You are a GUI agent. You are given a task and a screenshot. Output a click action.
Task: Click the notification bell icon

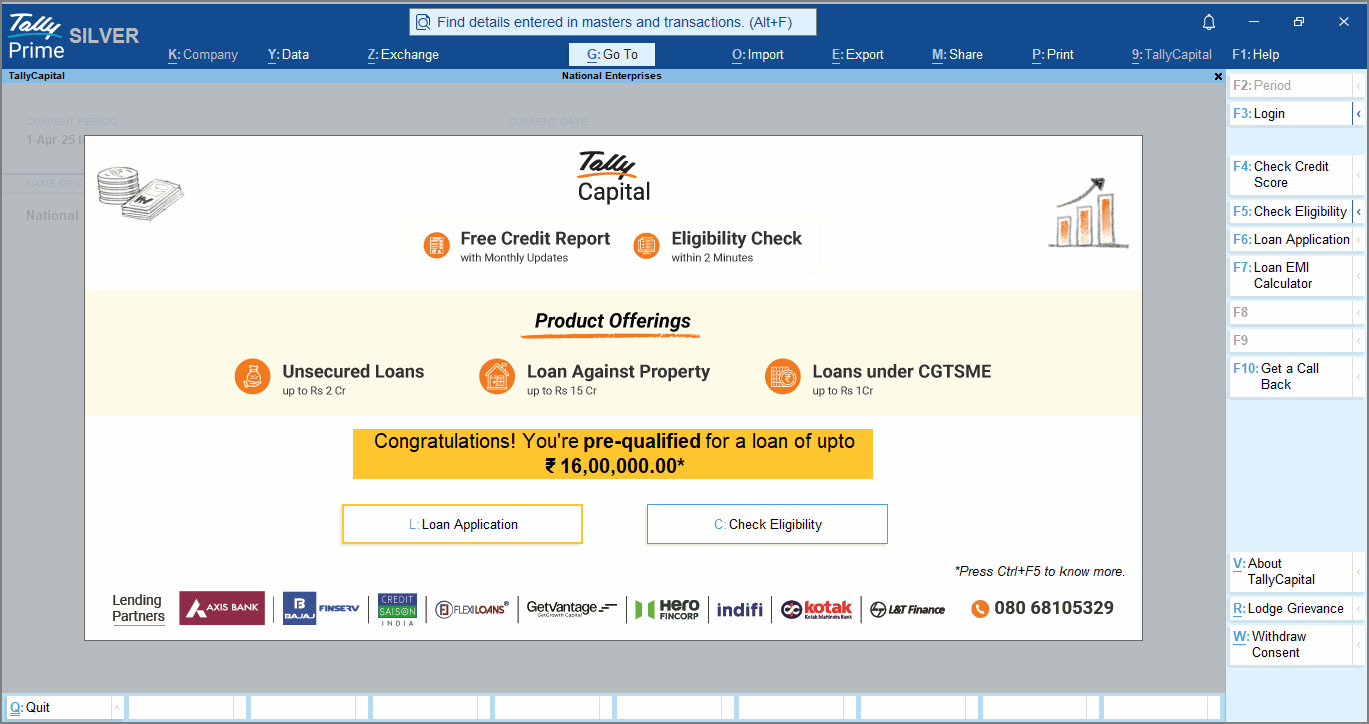tap(1209, 22)
